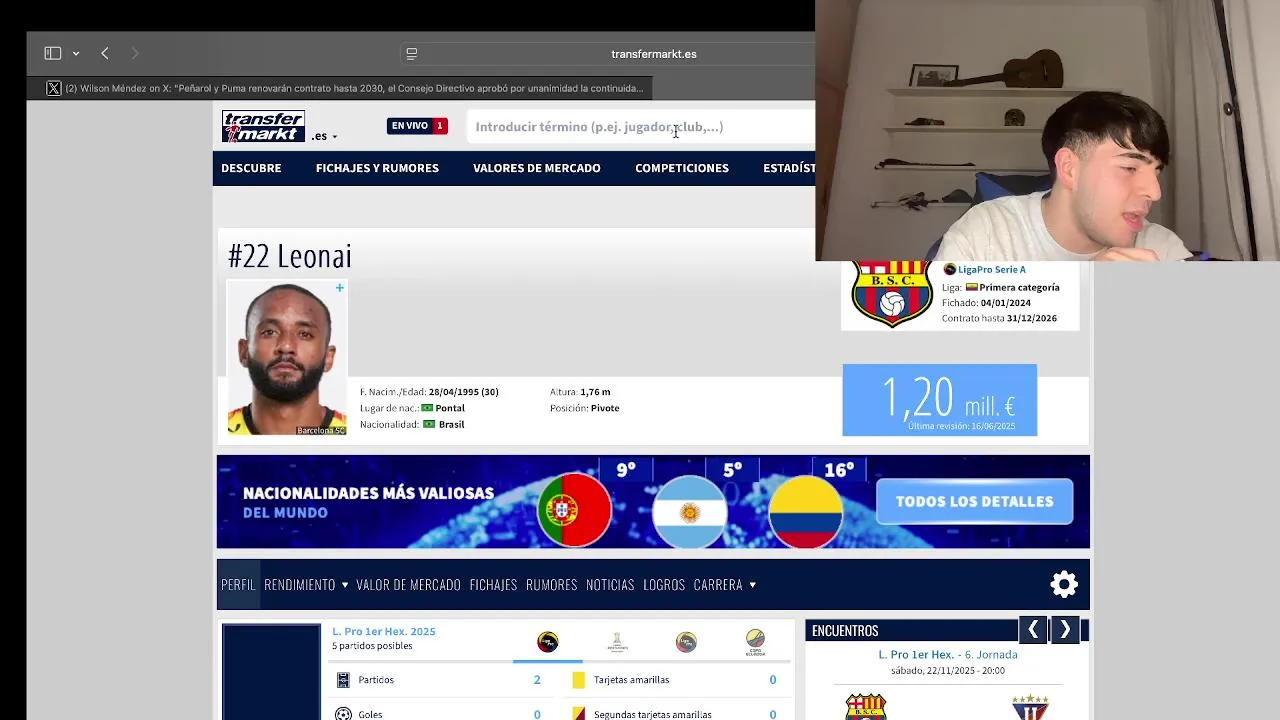The image size is (1280, 720).
Task: Open the VALORES DE MERCADO menu
Action: [x=537, y=168]
